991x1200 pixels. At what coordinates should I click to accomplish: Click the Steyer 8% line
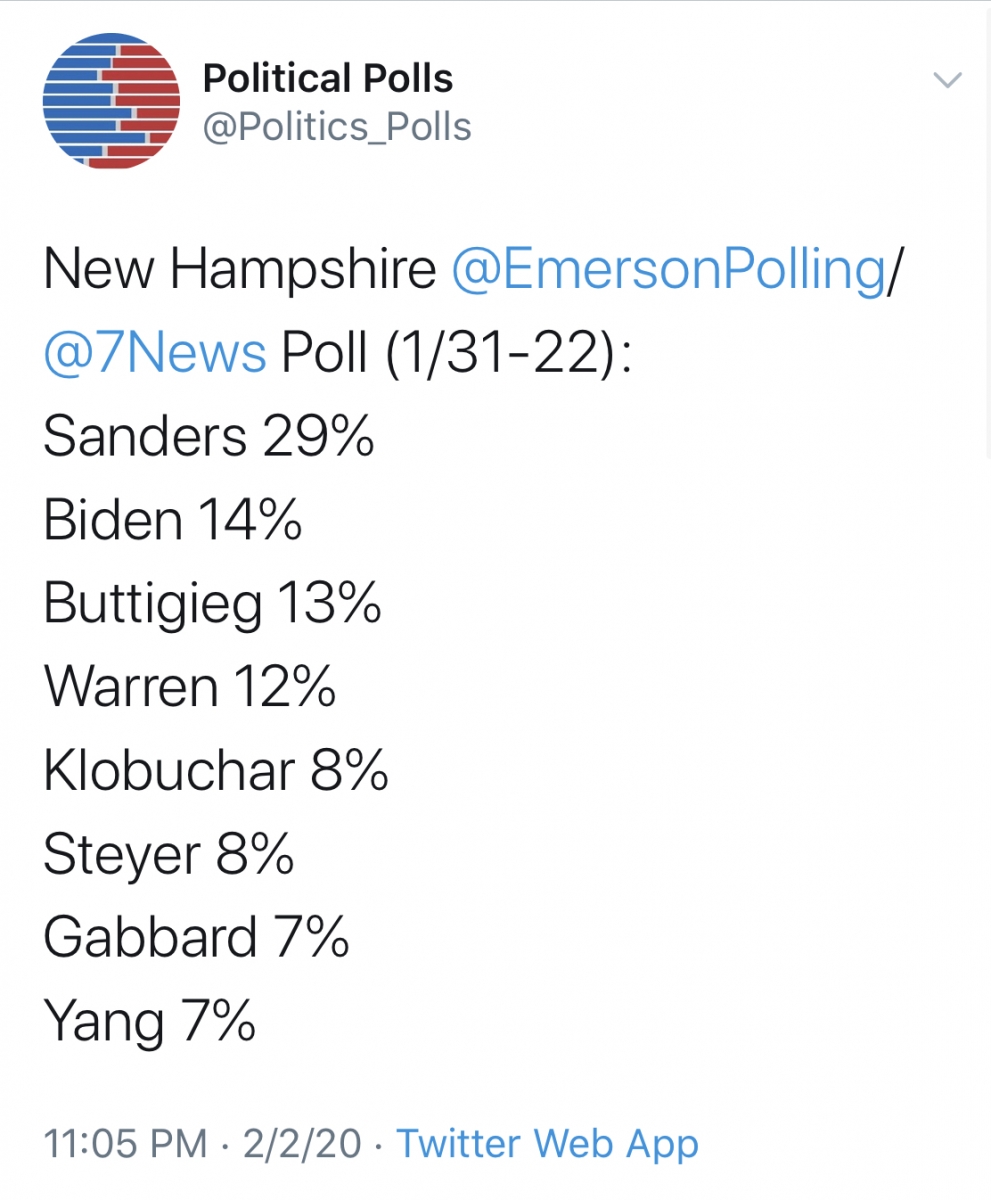[x=169, y=855]
